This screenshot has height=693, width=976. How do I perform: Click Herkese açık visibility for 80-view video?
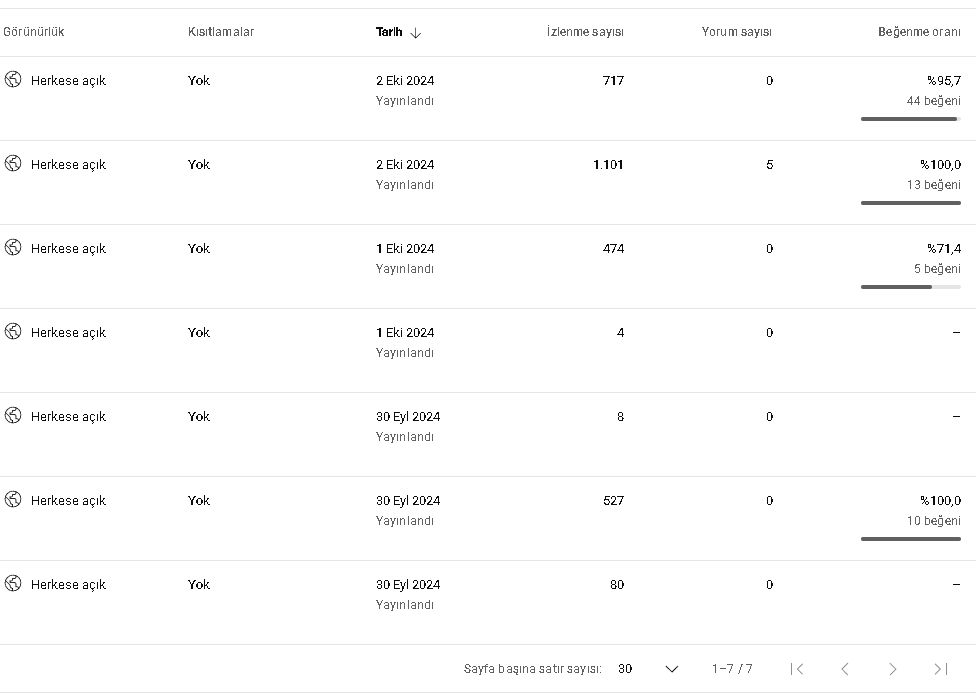pyautogui.click(x=68, y=585)
